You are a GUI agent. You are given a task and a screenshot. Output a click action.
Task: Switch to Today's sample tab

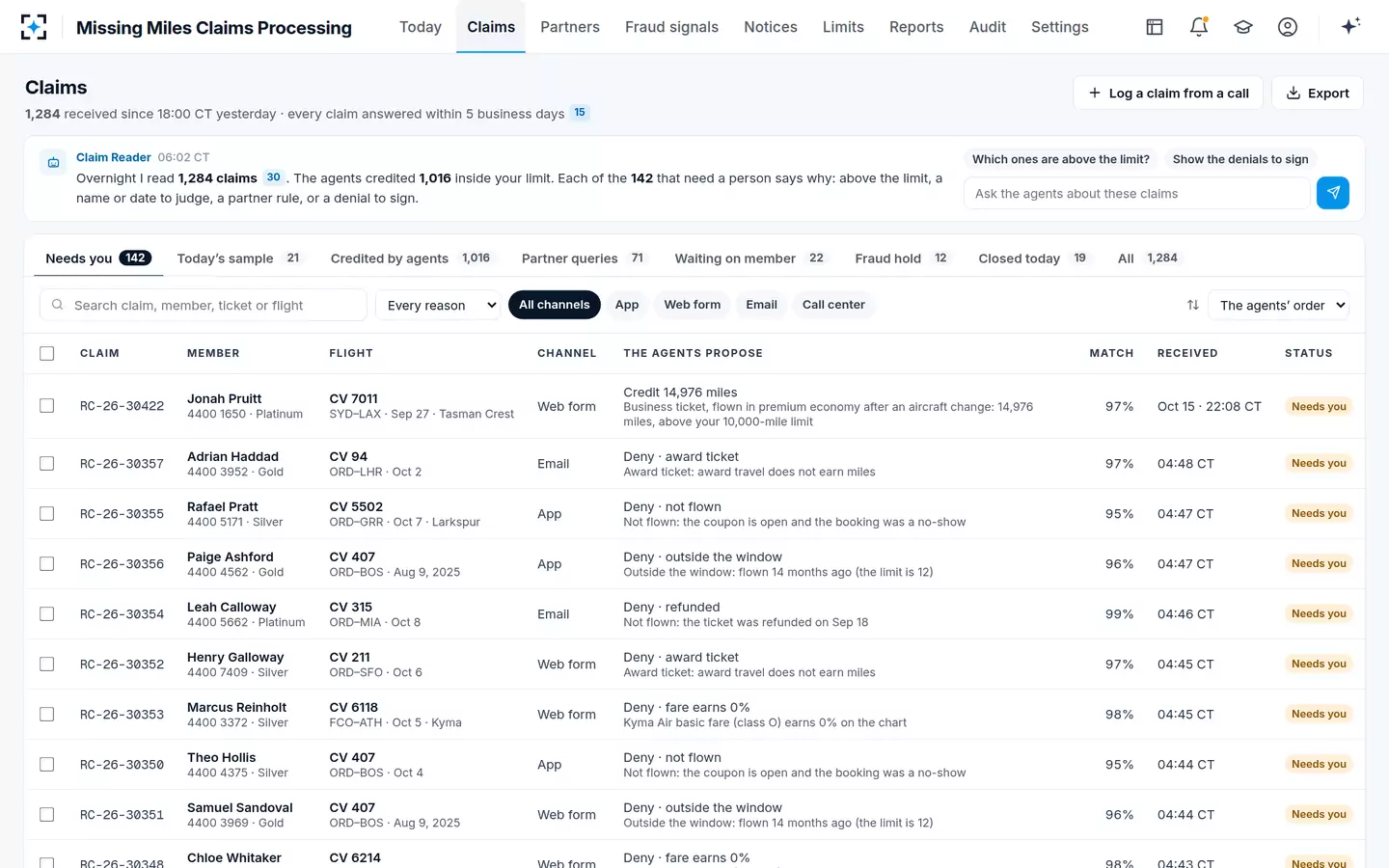pyautogui.click(x=239, y=258)
